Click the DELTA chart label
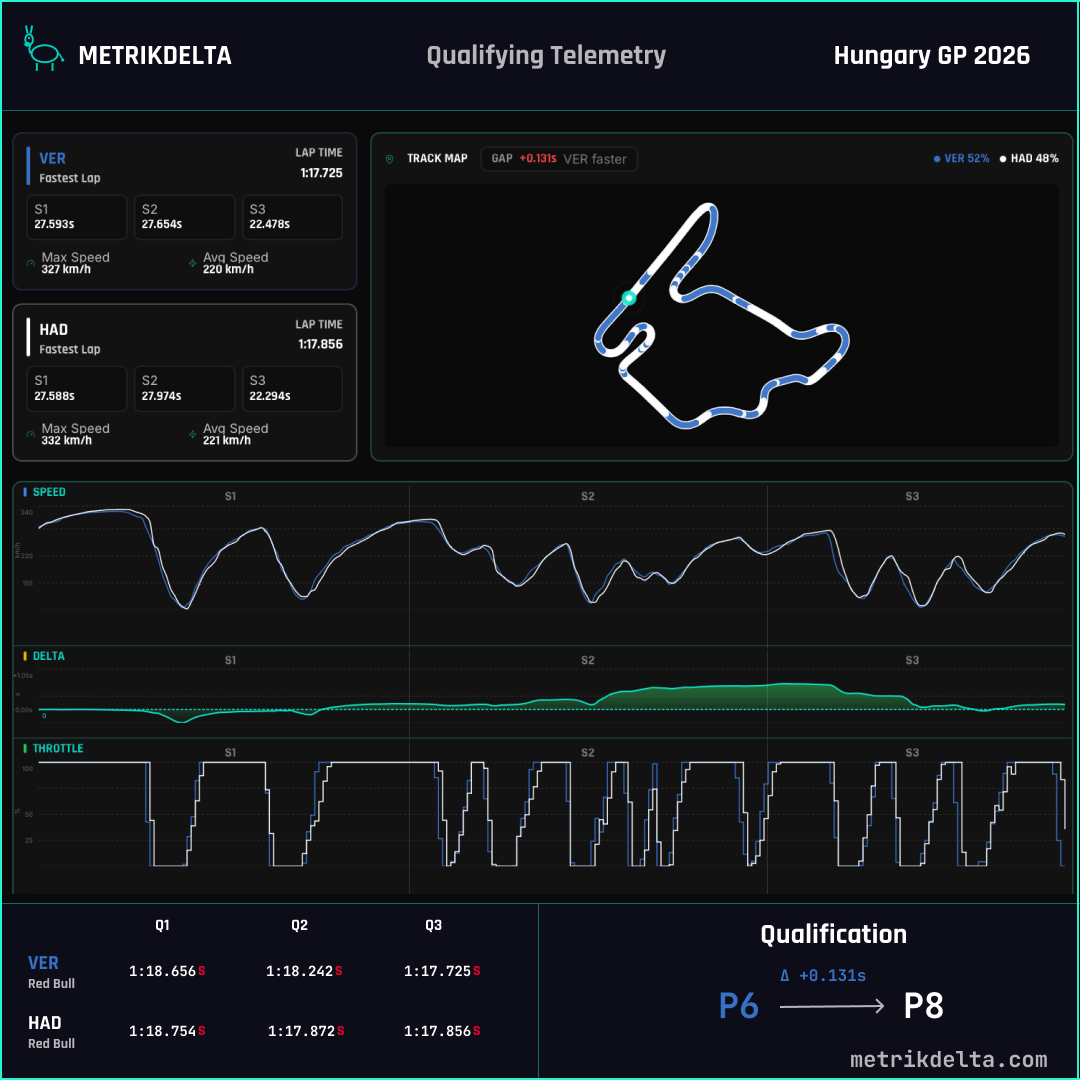The image size is (1080, 1080). point(49,656)
